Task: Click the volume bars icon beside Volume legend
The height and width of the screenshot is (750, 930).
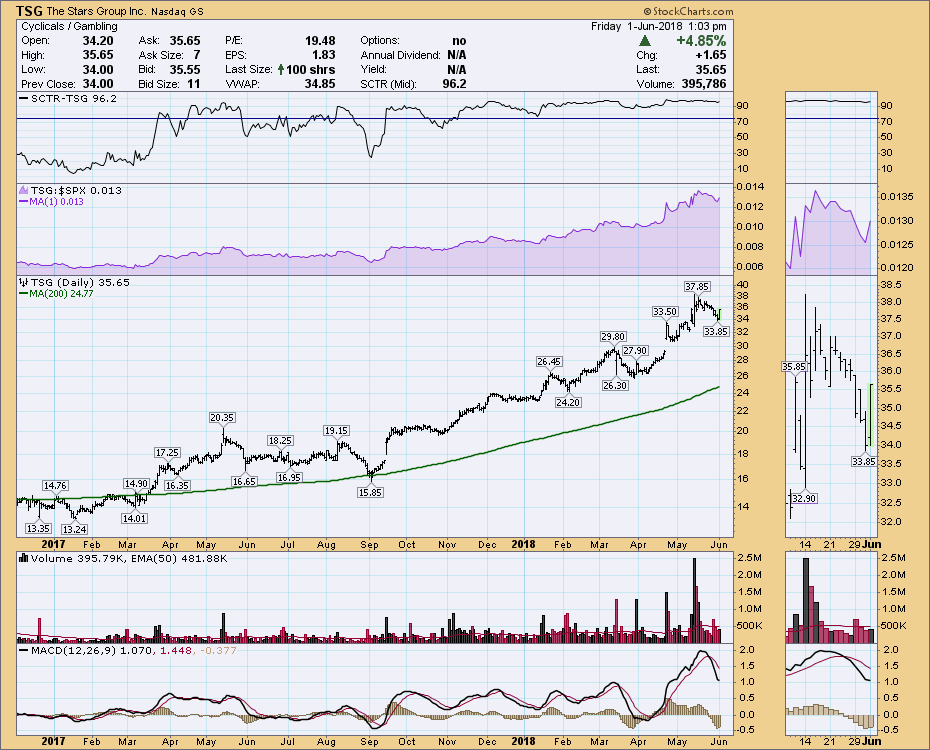Action: [x=24, y=558]
